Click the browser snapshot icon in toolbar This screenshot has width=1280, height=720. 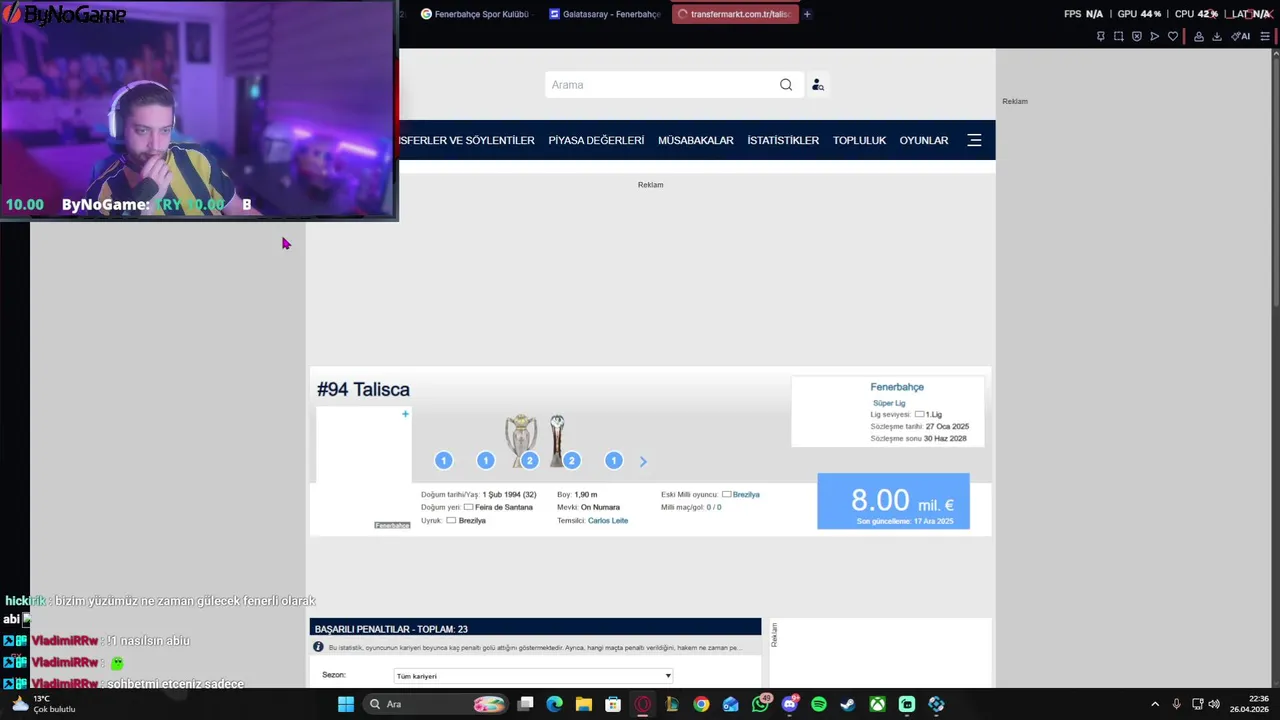(x=1118, y=36)
